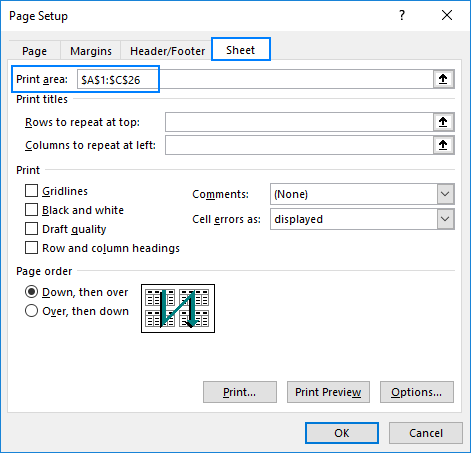
Task: Cancel the Page Setup dialog
Action: click(426, 433)
